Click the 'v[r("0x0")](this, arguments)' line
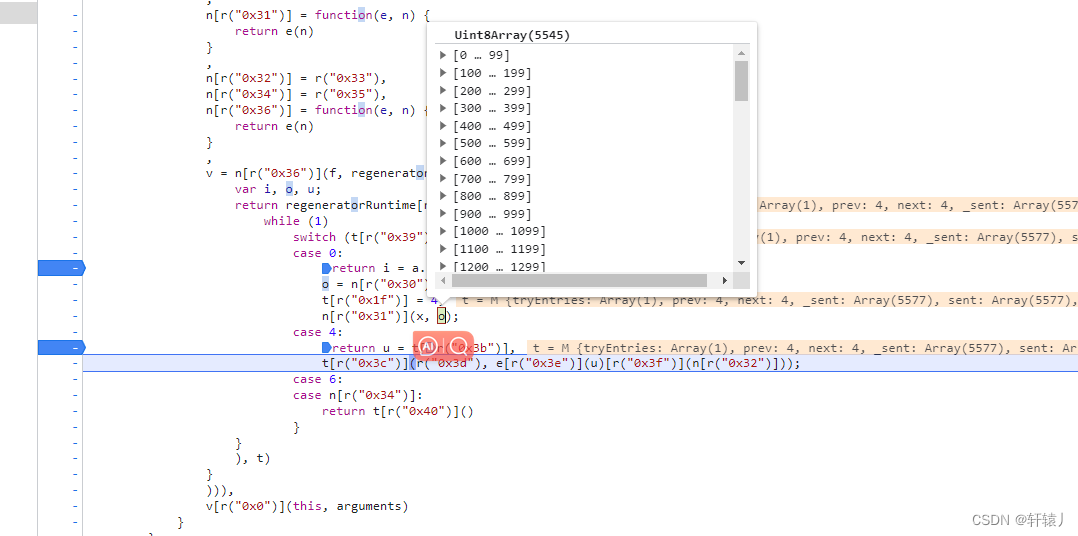The image size is (1078, 536). tap(307, 506)
